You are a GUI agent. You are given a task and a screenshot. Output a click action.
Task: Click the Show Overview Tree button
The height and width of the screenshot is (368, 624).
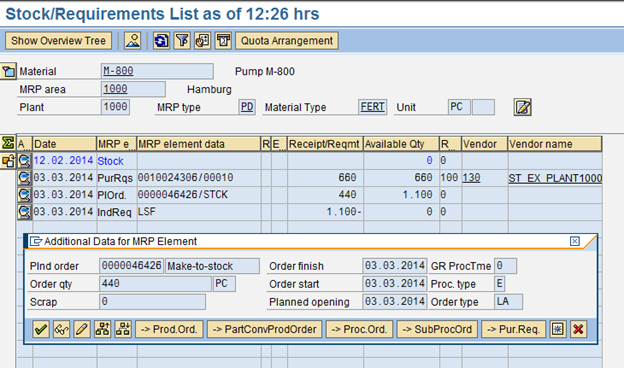(x=58, y=41)
